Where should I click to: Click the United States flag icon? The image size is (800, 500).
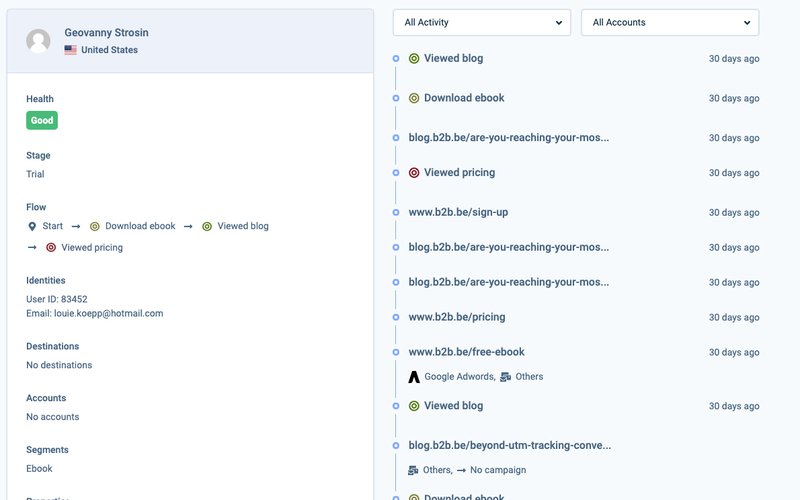pos(70,50)
